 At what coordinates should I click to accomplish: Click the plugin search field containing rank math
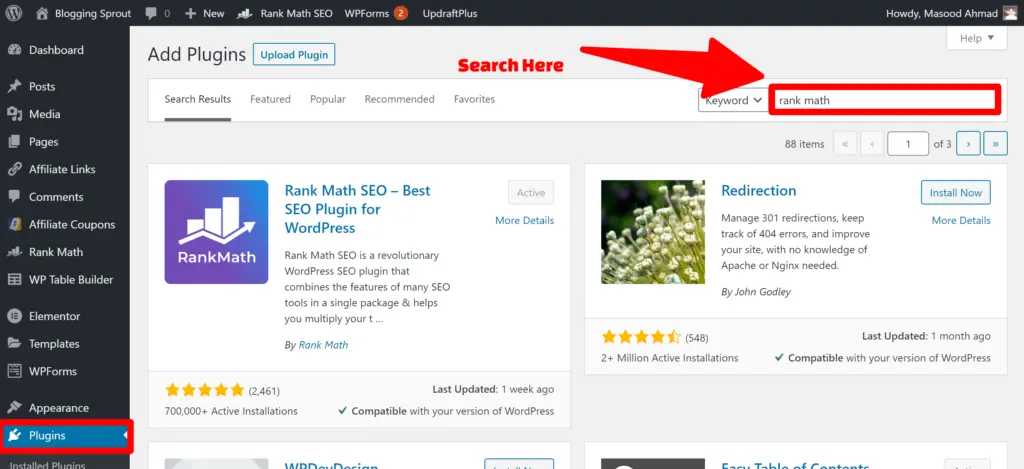(x=884, y=100)
